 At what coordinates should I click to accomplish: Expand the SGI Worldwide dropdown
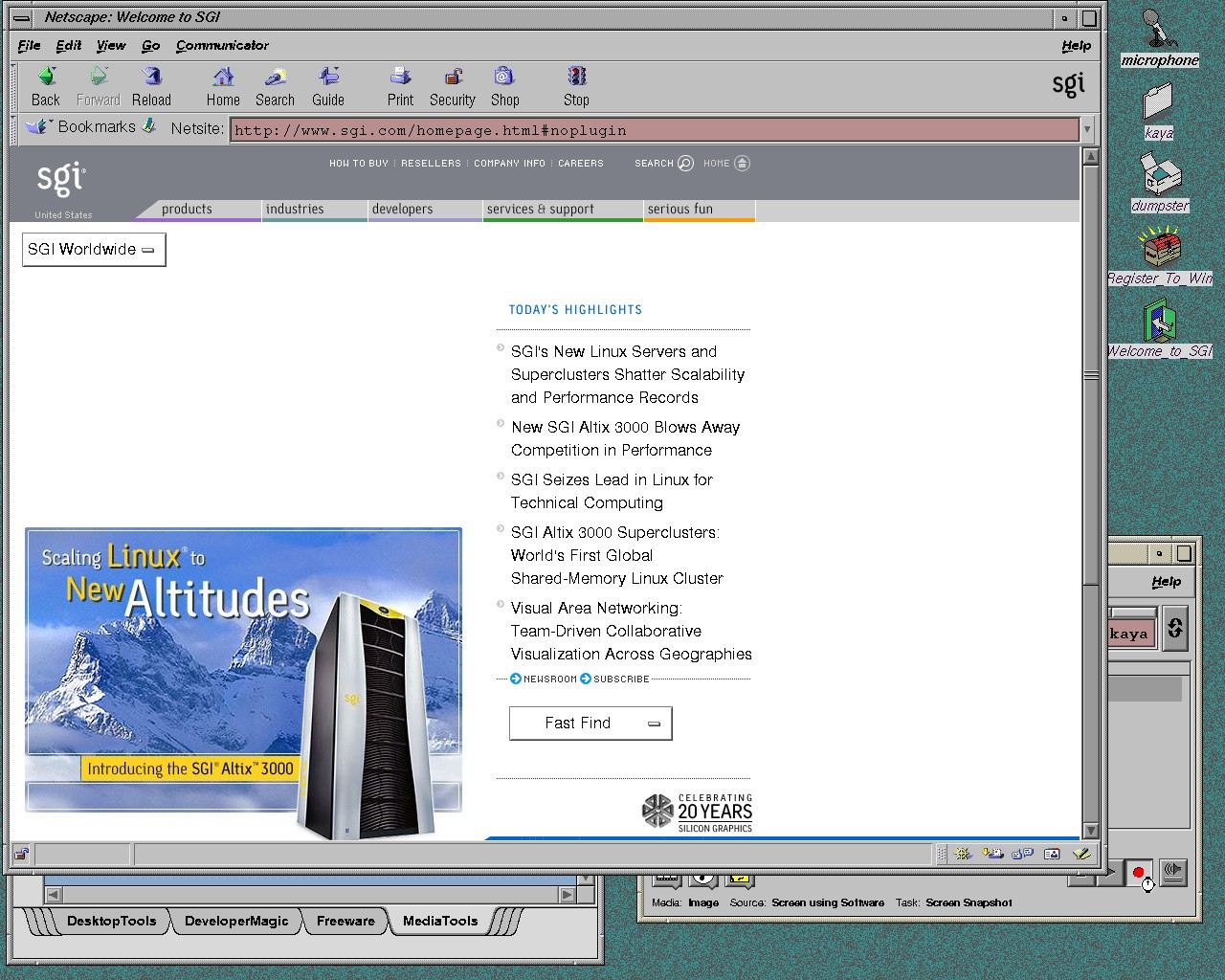pos(94,249)
